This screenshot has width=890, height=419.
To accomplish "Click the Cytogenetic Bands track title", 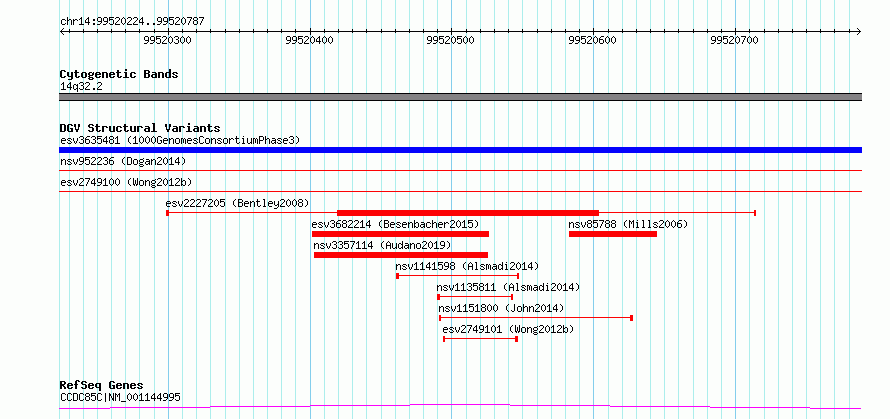I will point(119,74).
